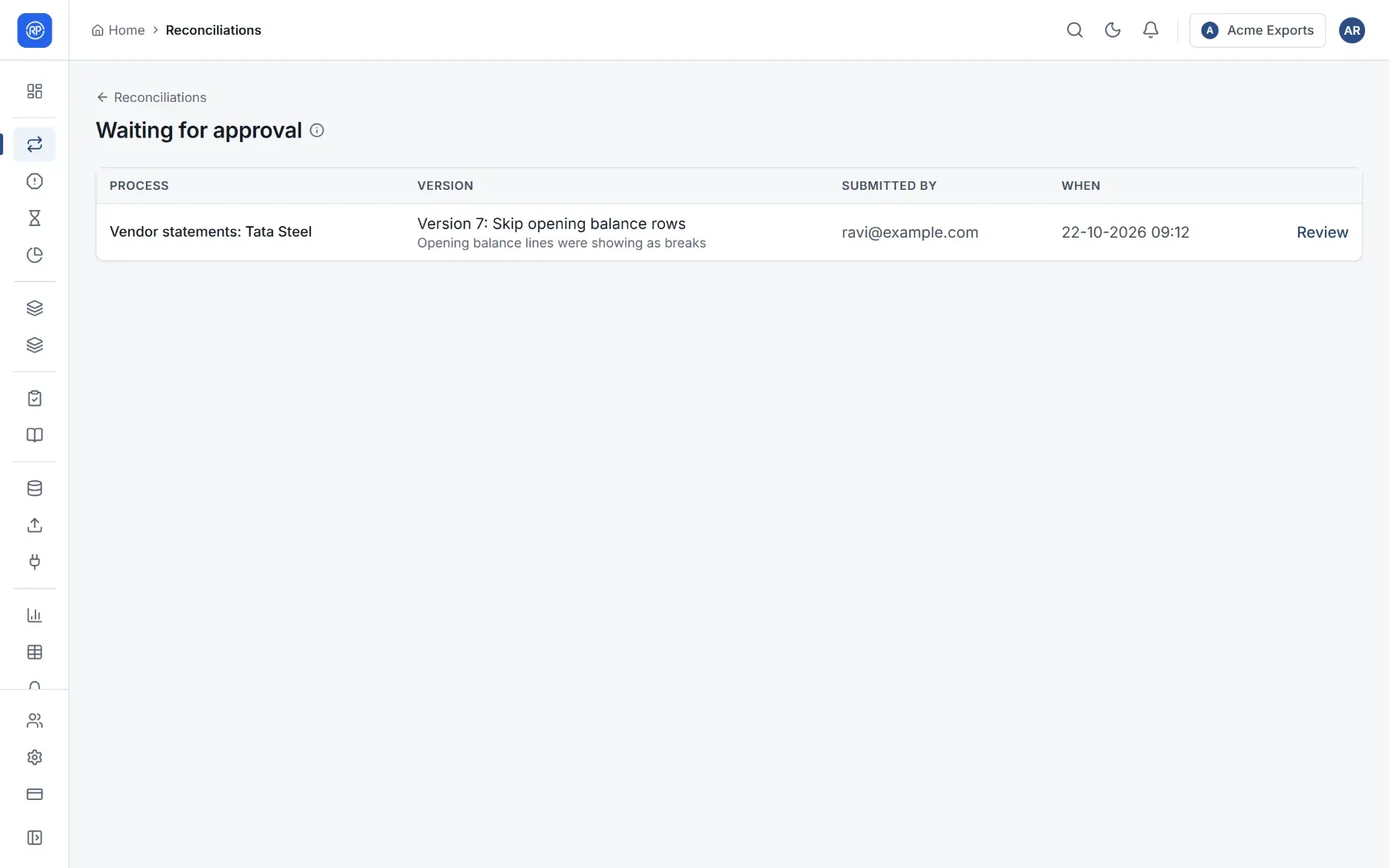Viewport: 1389px width, 868px height.
Task: Expand the sidebar with the panel toggle
Action: click(35, 838)
